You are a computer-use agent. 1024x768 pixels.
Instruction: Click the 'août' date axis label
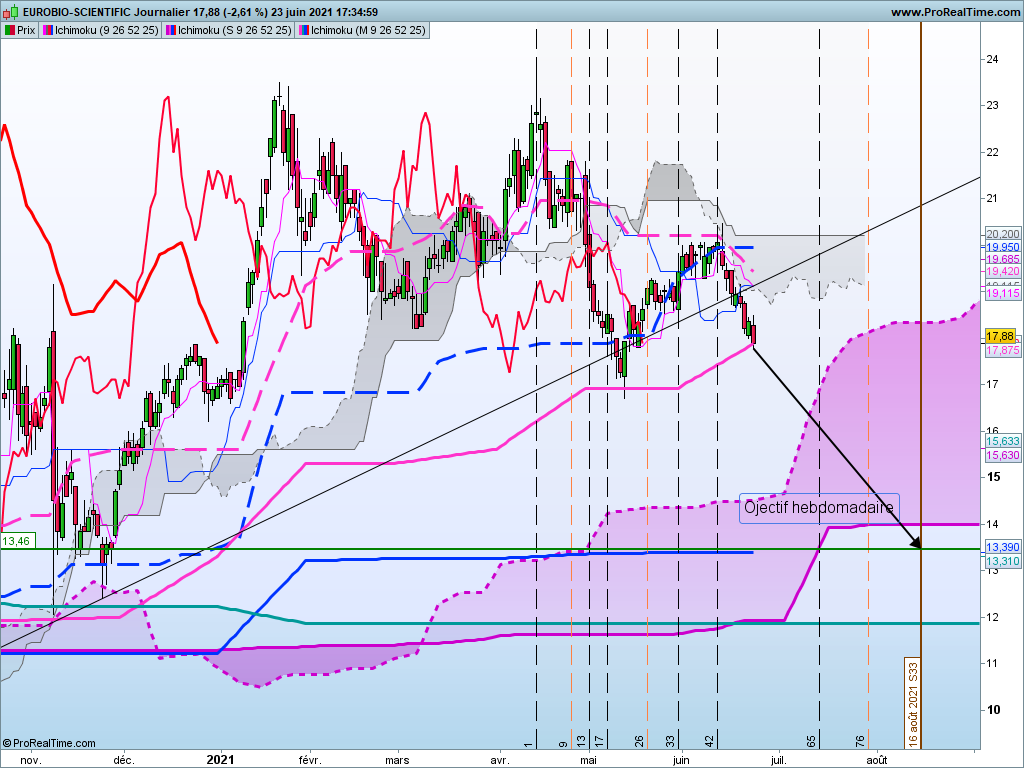pos(876,760)
